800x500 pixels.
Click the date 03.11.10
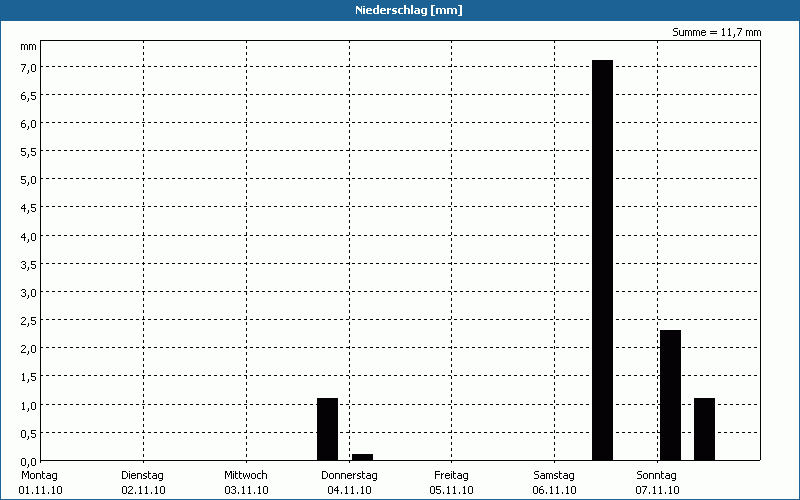click(x=246, y=490)
